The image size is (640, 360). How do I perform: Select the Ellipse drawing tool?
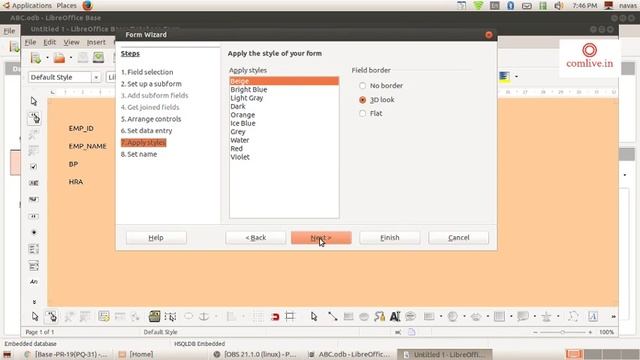point(364,316)
